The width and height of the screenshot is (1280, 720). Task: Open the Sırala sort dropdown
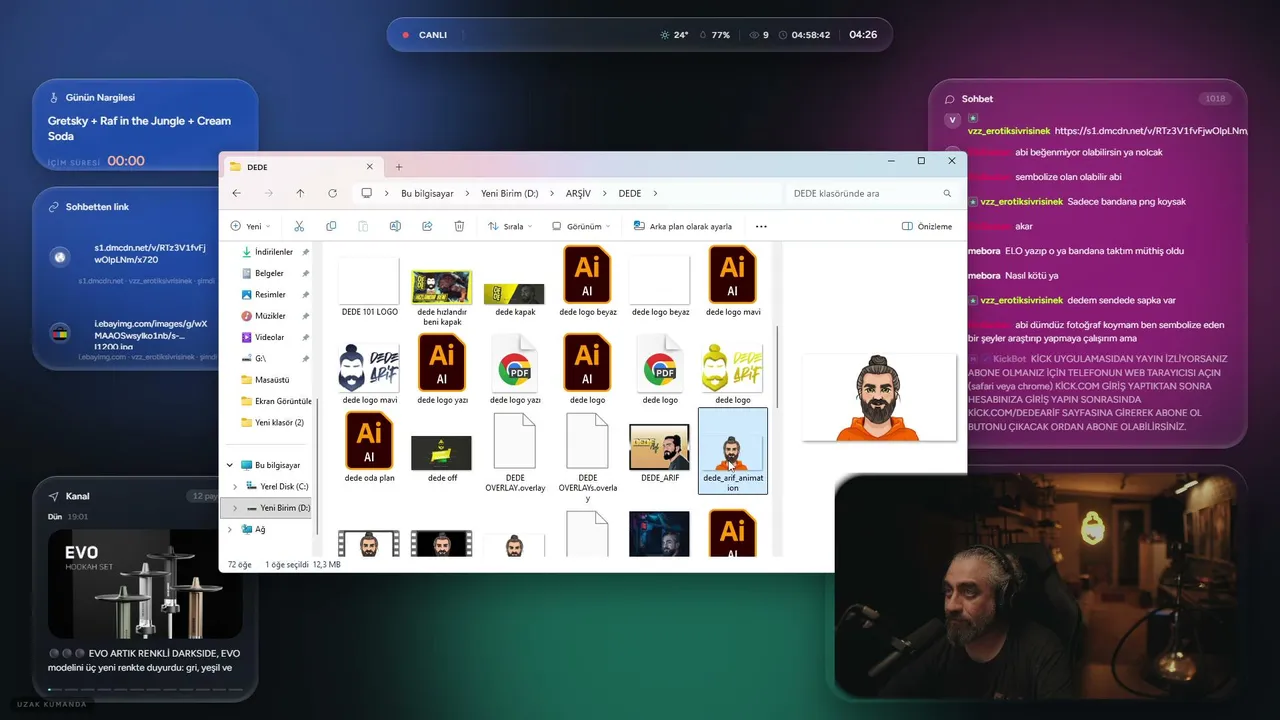point(510,226)
